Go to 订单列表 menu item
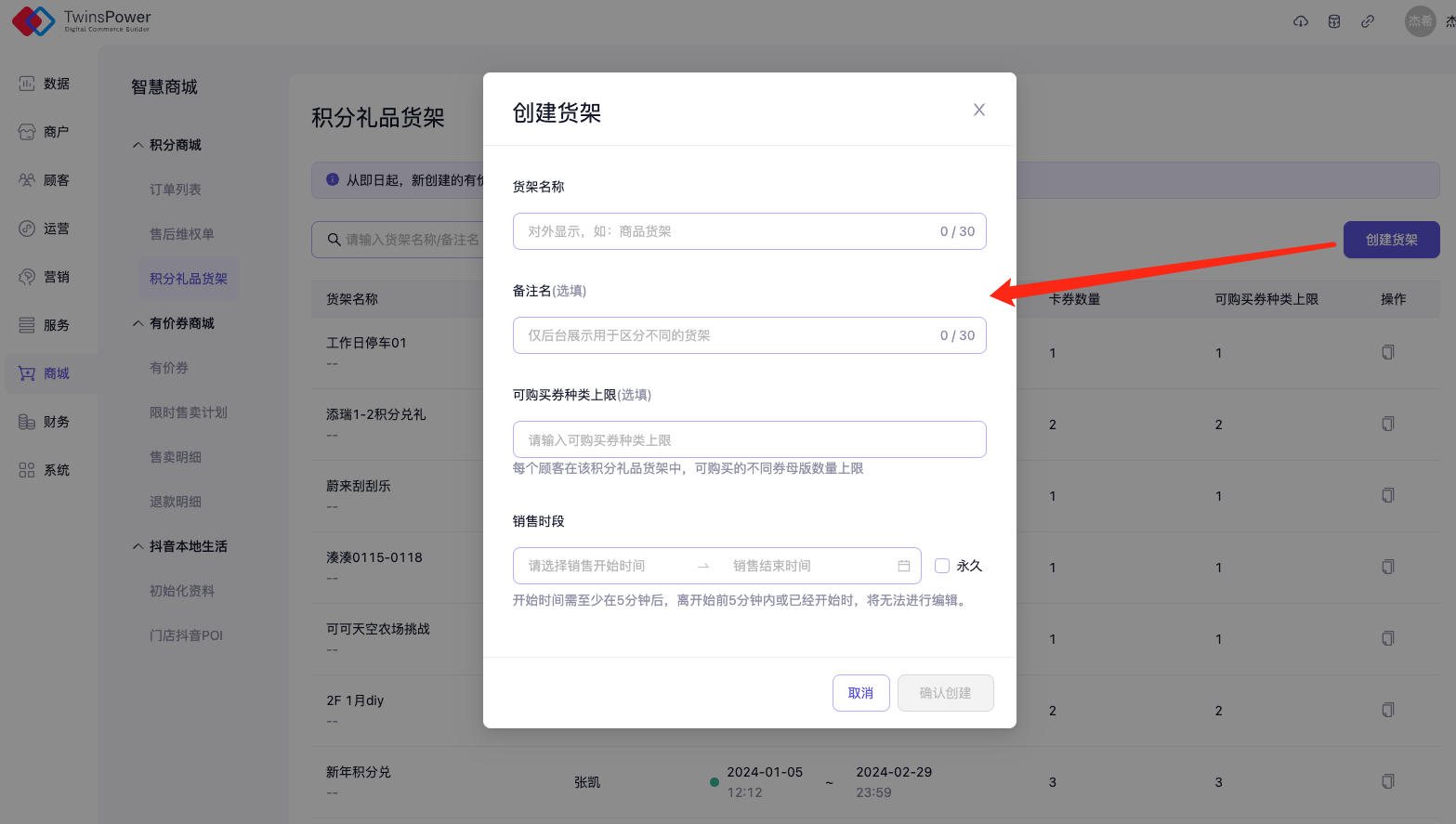The height and width of the screenshot is (824, 1456). coord(176,190)
